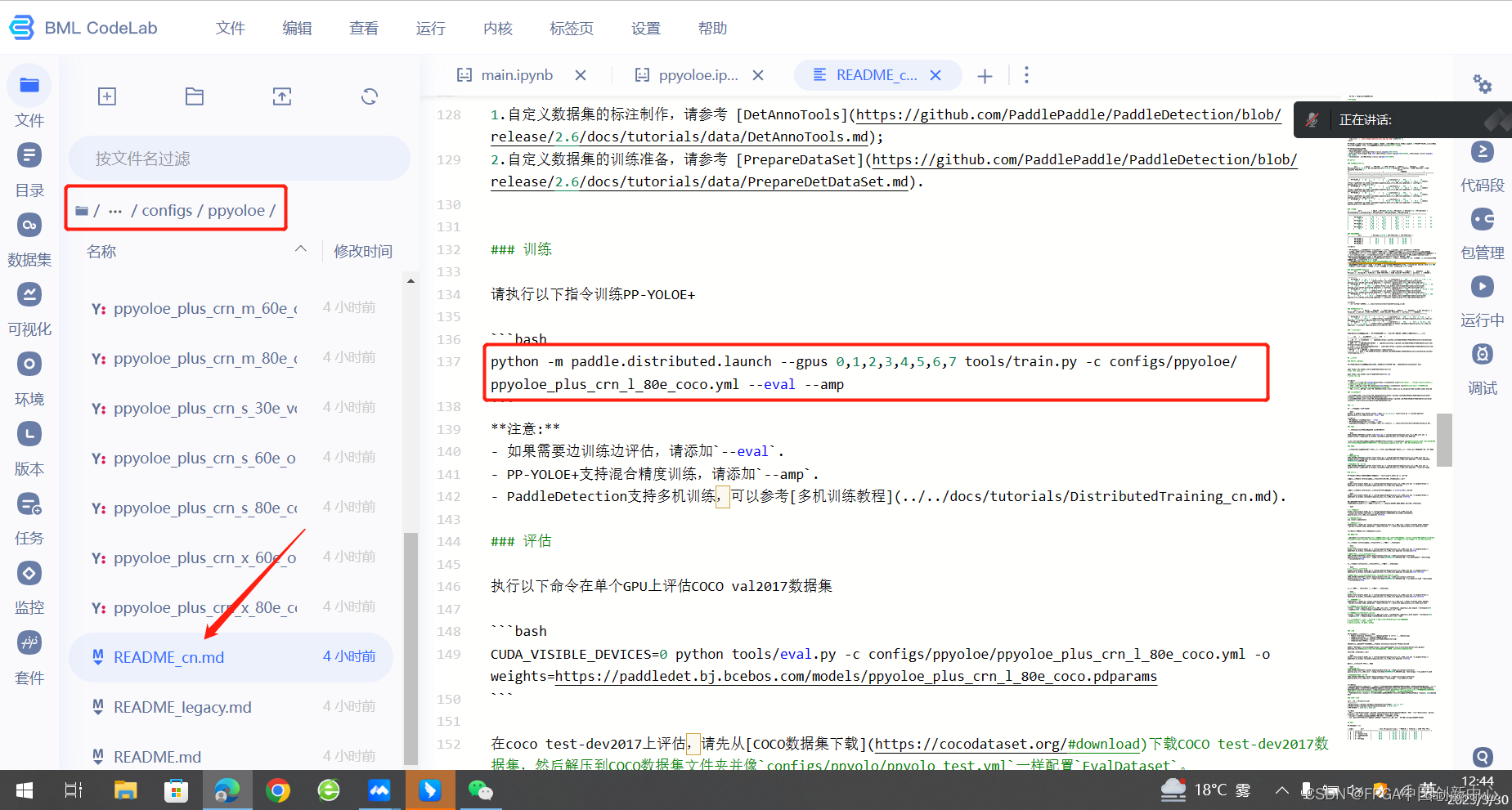
Task: Open the 文件 menu
Action: 230,28
